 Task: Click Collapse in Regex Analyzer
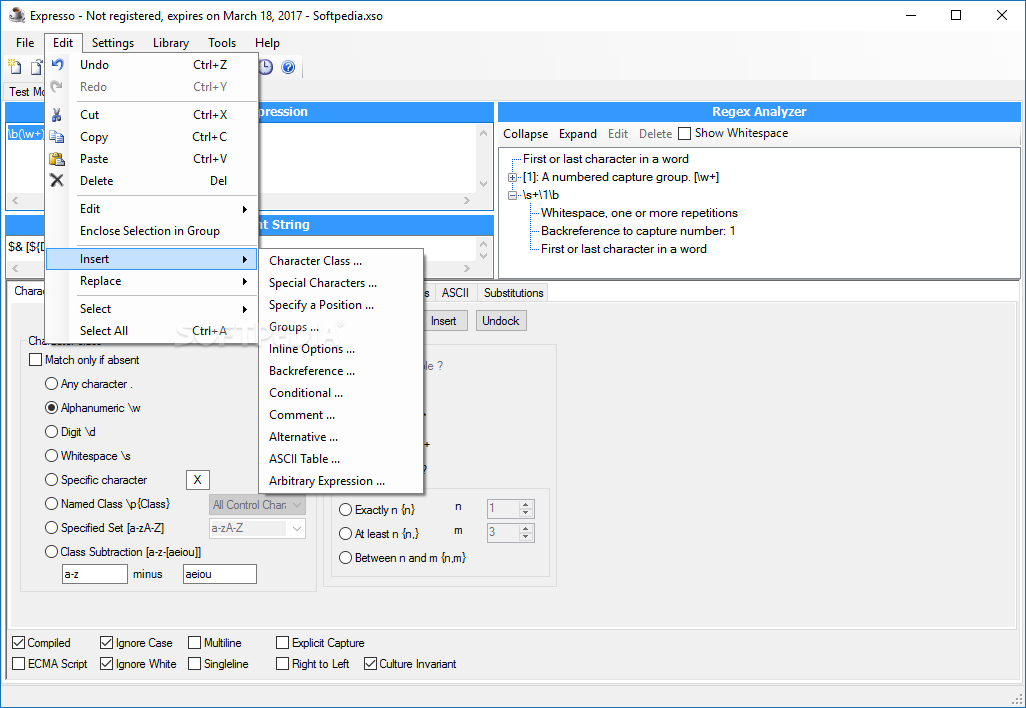pos(525,133)
